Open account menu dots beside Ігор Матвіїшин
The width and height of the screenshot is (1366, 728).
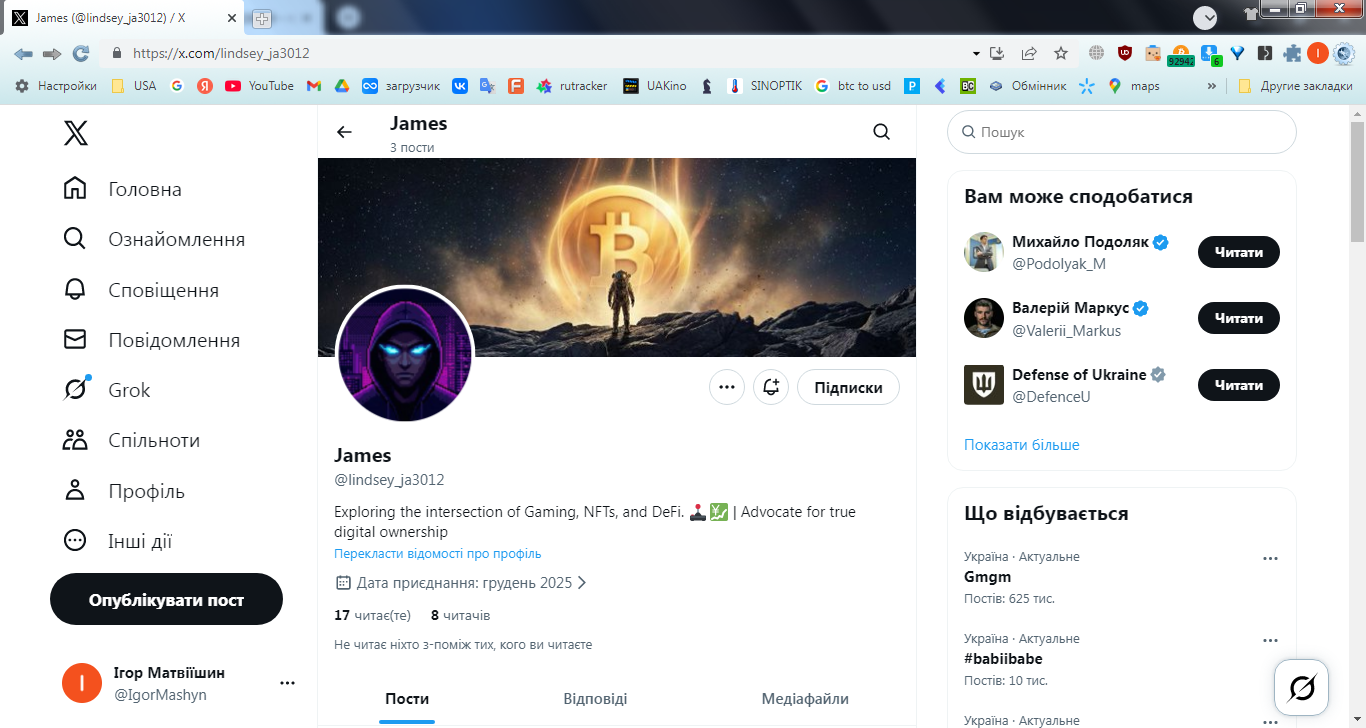(287, 683)
